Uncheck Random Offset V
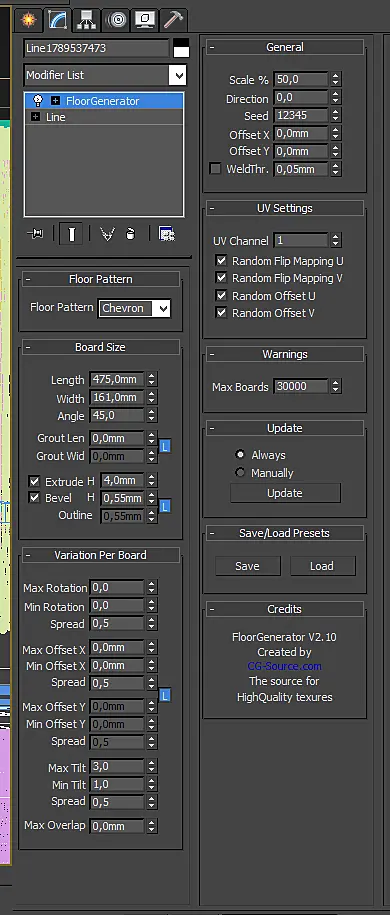The width and height of the screenshot is (390, 915). point(221,313)
